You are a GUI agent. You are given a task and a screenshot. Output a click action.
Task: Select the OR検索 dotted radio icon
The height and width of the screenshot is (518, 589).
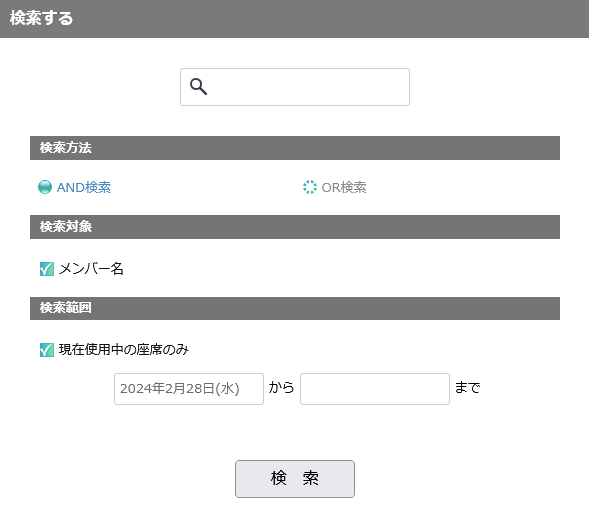tap(310, 187)
